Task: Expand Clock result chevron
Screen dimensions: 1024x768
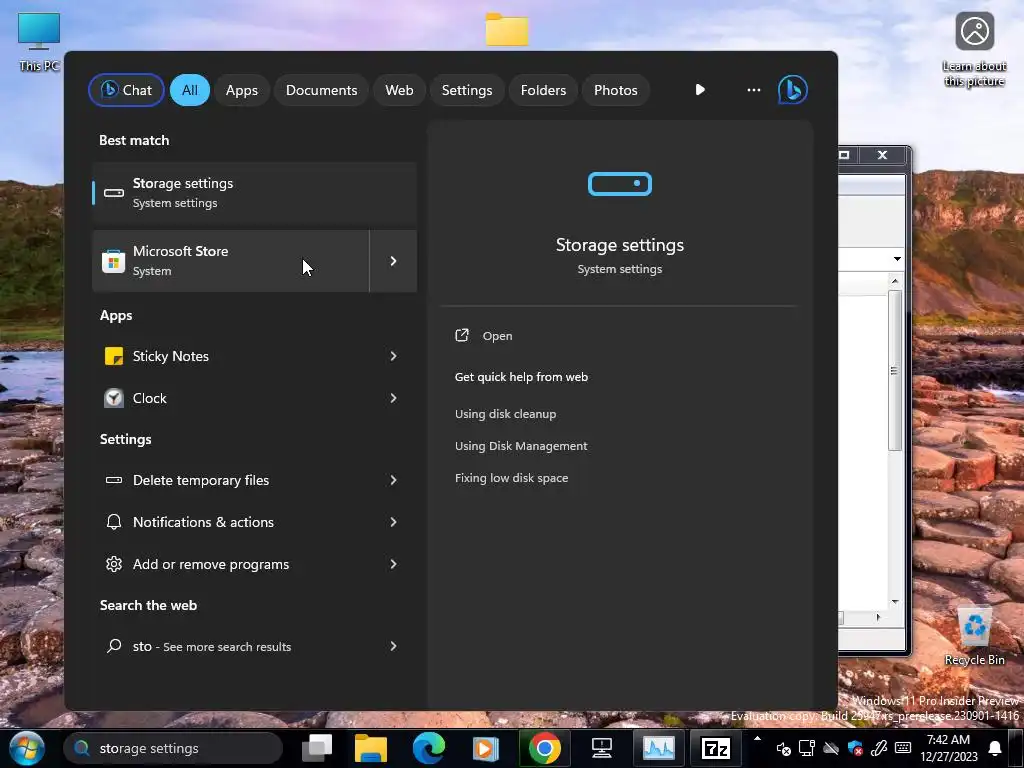Action: click(x=393, y=398)
